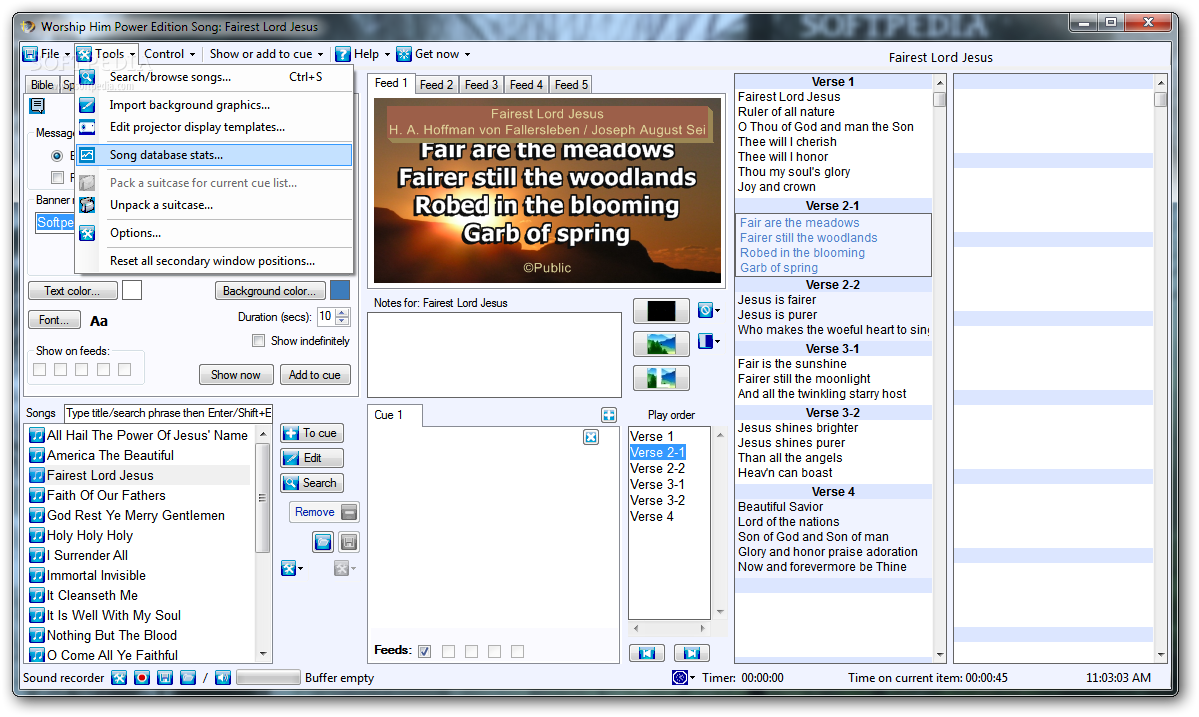Image resolution: width=1199 pixels, height=717 pixels.
Task: Go to previous verse in play order
Action: click(647, 653)
